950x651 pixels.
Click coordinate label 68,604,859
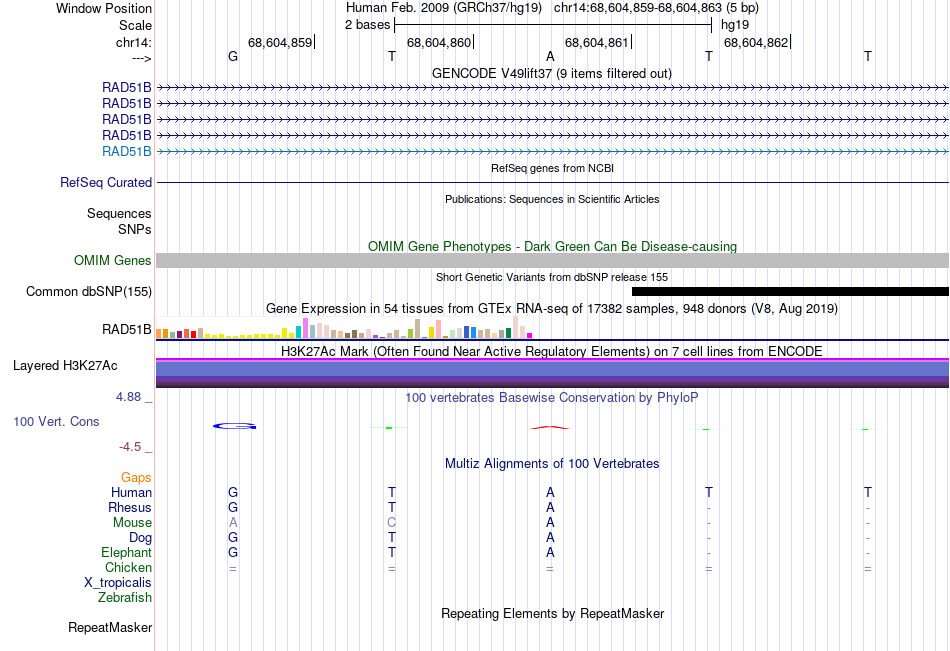[280, 42]
